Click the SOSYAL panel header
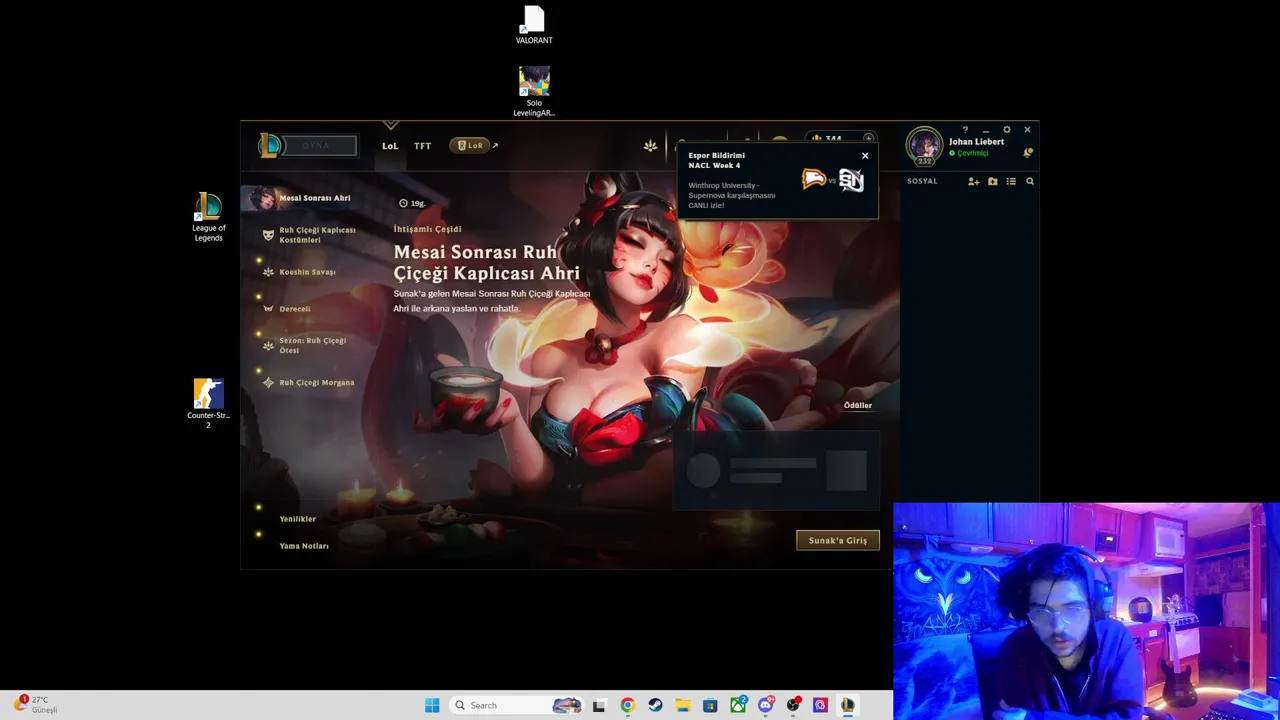 [x=922, y=181]
